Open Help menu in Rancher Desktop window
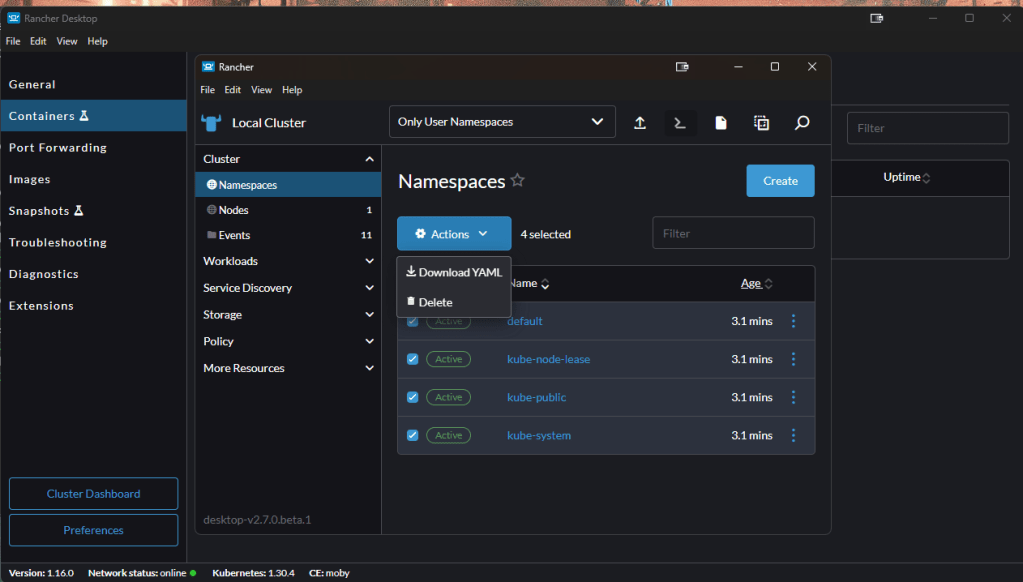Screen dimensions: 1023x582 pos(97,41)
